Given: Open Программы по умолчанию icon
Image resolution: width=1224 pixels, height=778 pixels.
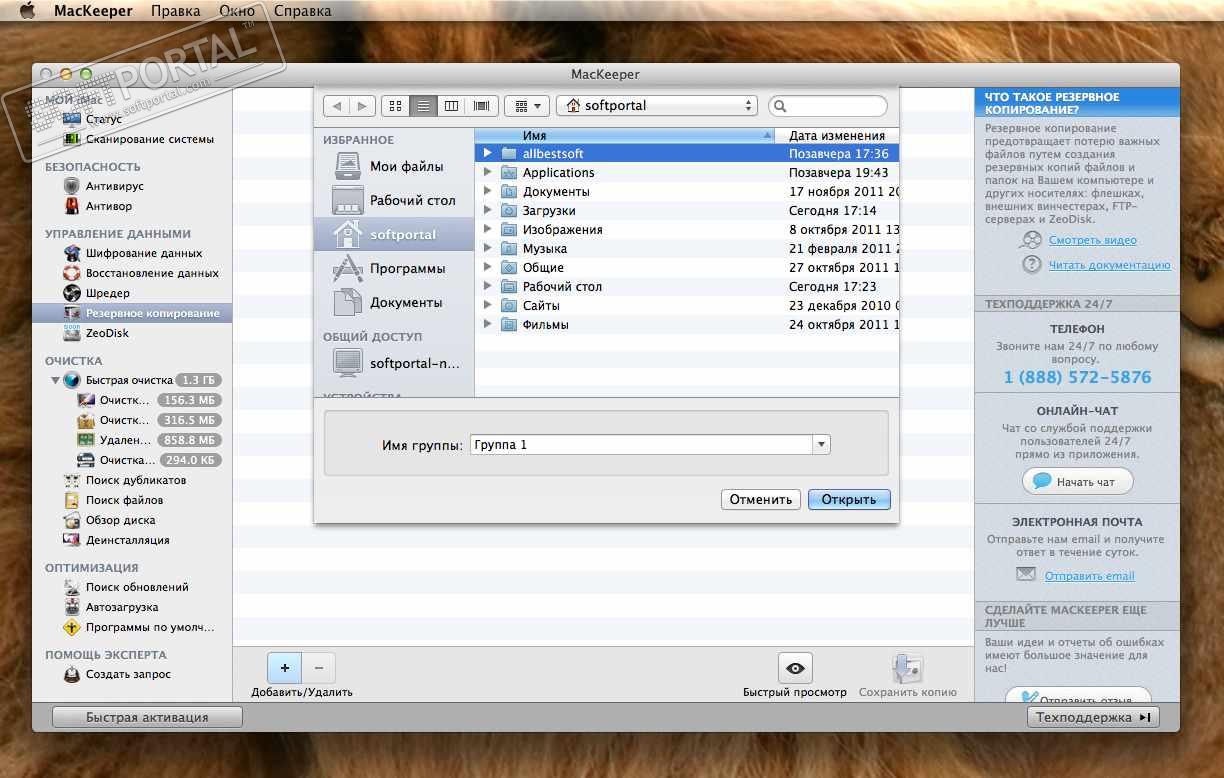Looking at the screenshot, I should 72,627.
